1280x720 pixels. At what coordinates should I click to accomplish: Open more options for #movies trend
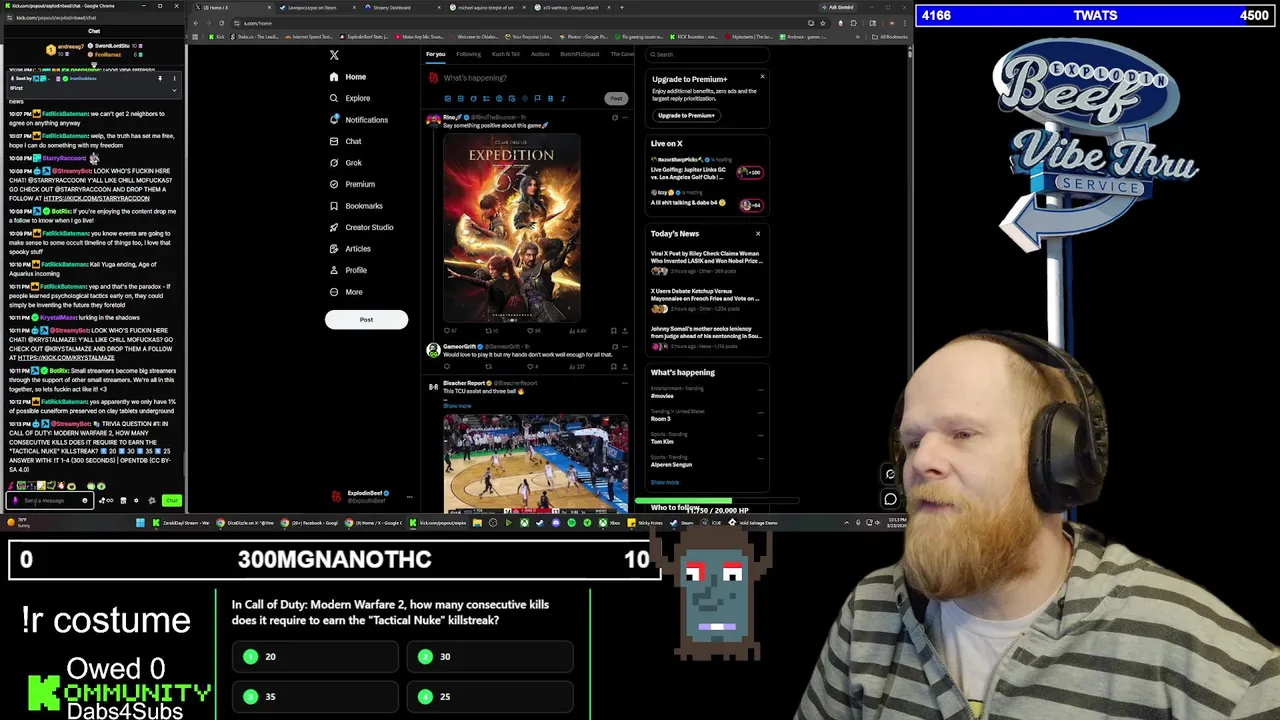point(760,390)
